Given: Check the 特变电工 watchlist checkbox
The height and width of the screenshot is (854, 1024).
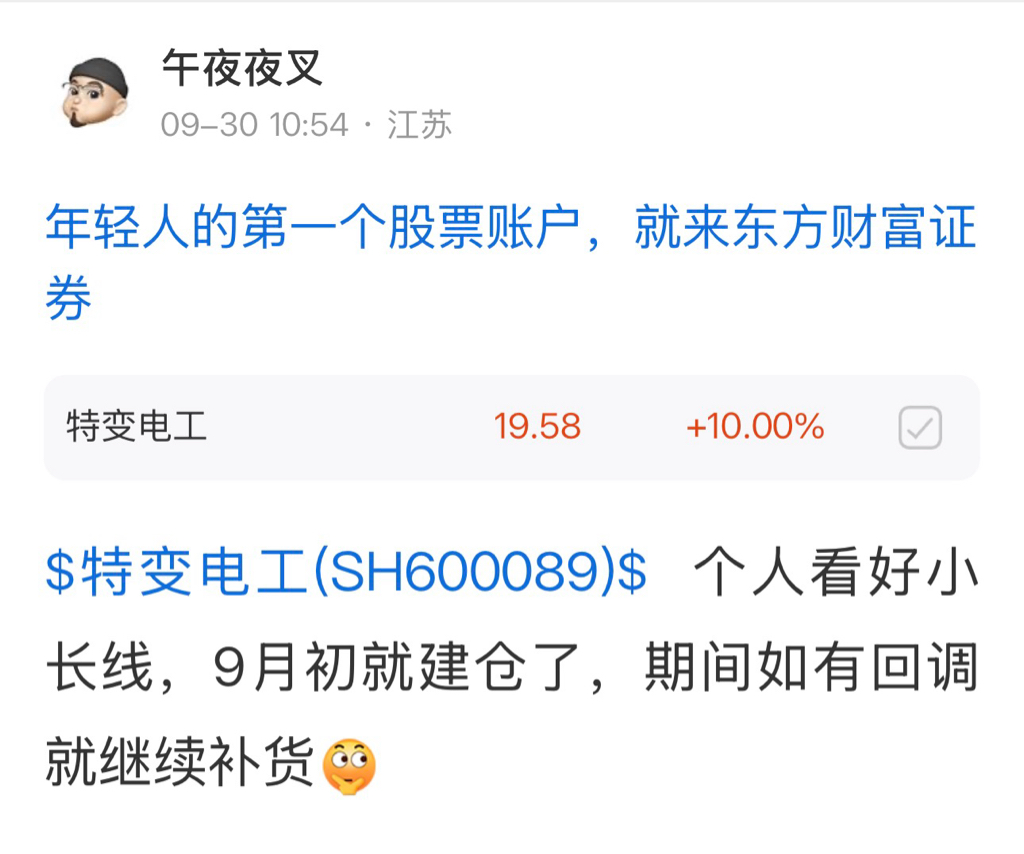Looking at the screenshot, I should coord(920,428).
